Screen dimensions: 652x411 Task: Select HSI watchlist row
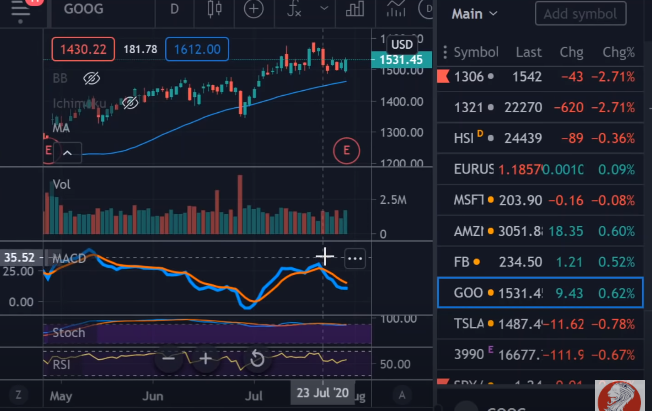click(x=540, y=138)
